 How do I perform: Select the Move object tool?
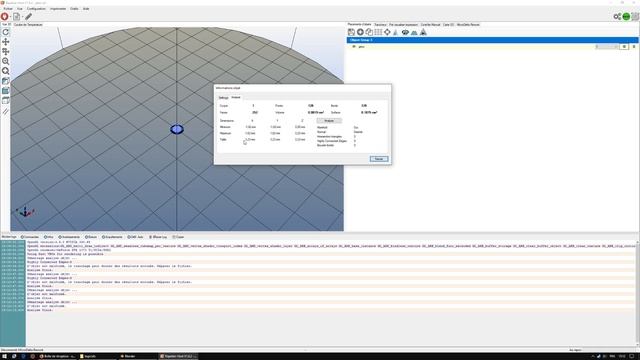[x=6, y=51]
